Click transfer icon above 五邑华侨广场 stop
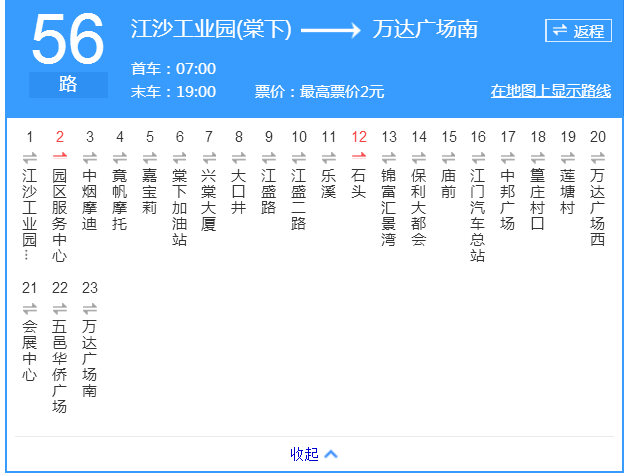 pos(60,309)
